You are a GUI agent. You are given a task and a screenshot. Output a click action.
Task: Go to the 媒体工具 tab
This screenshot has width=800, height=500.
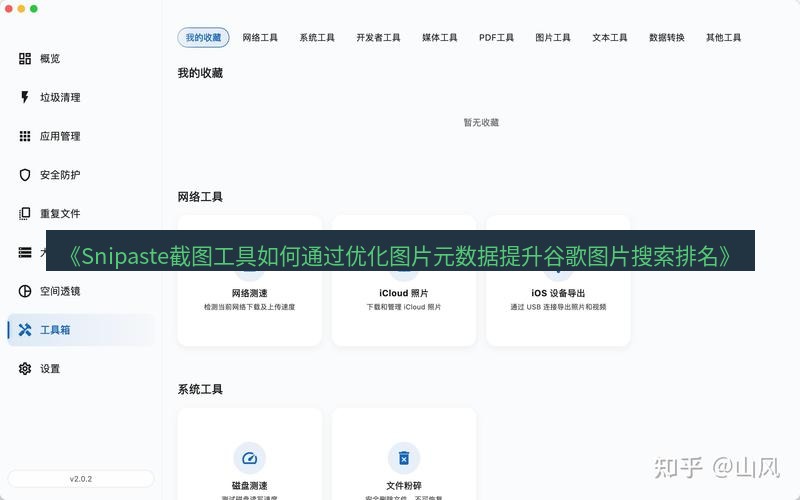click(439, 38)
